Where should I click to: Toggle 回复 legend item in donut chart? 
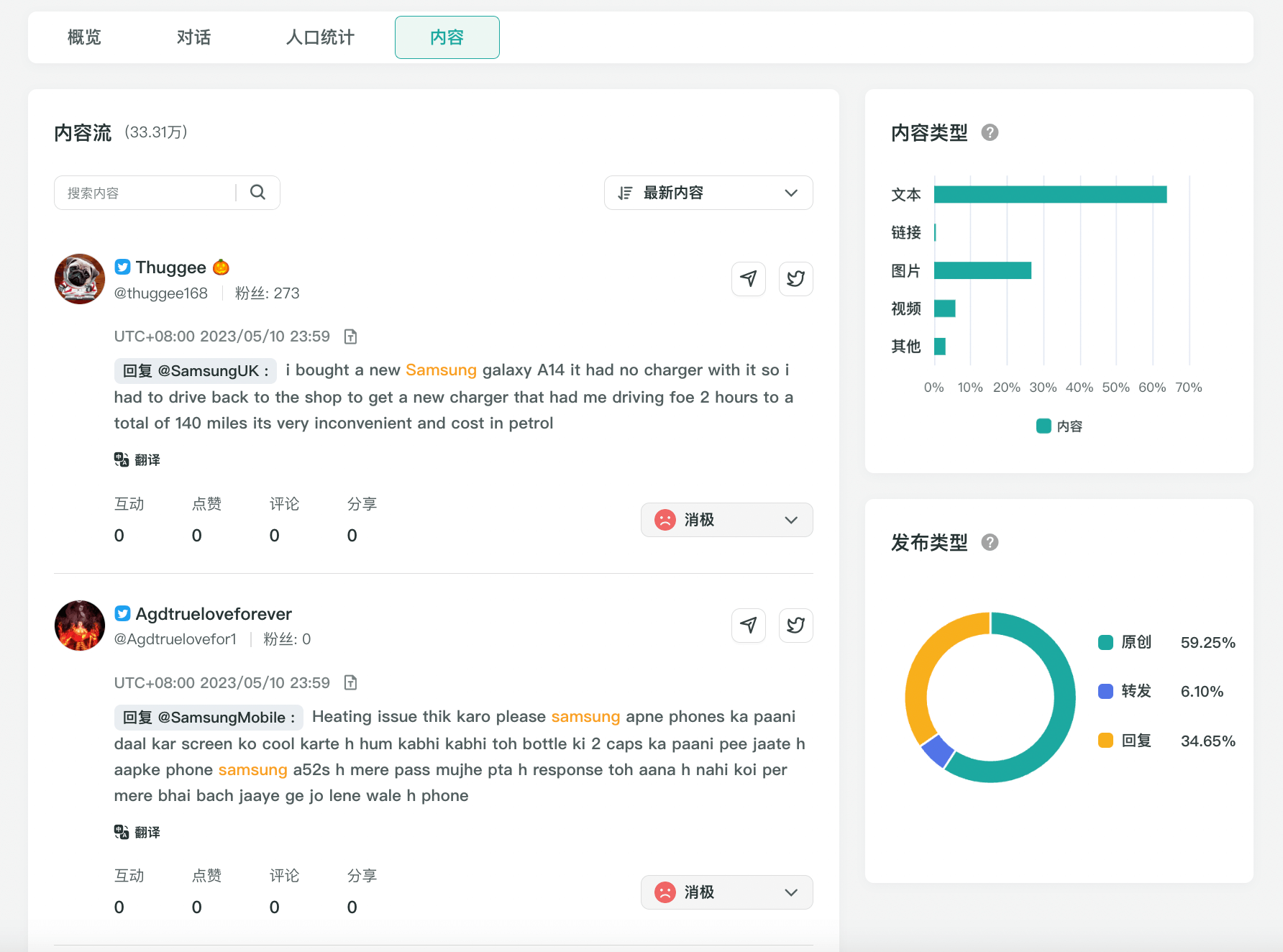(1126, 741)
